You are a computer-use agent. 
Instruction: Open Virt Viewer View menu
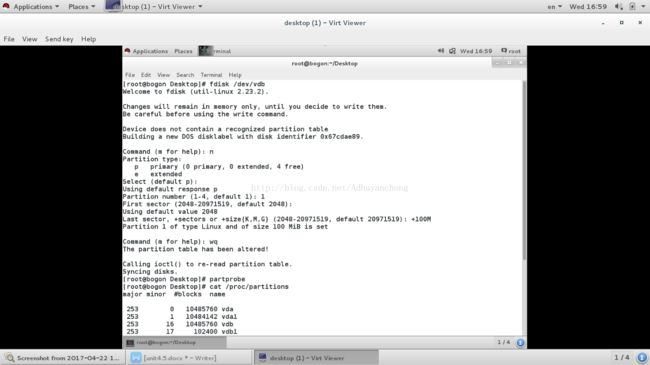[29, 39]
